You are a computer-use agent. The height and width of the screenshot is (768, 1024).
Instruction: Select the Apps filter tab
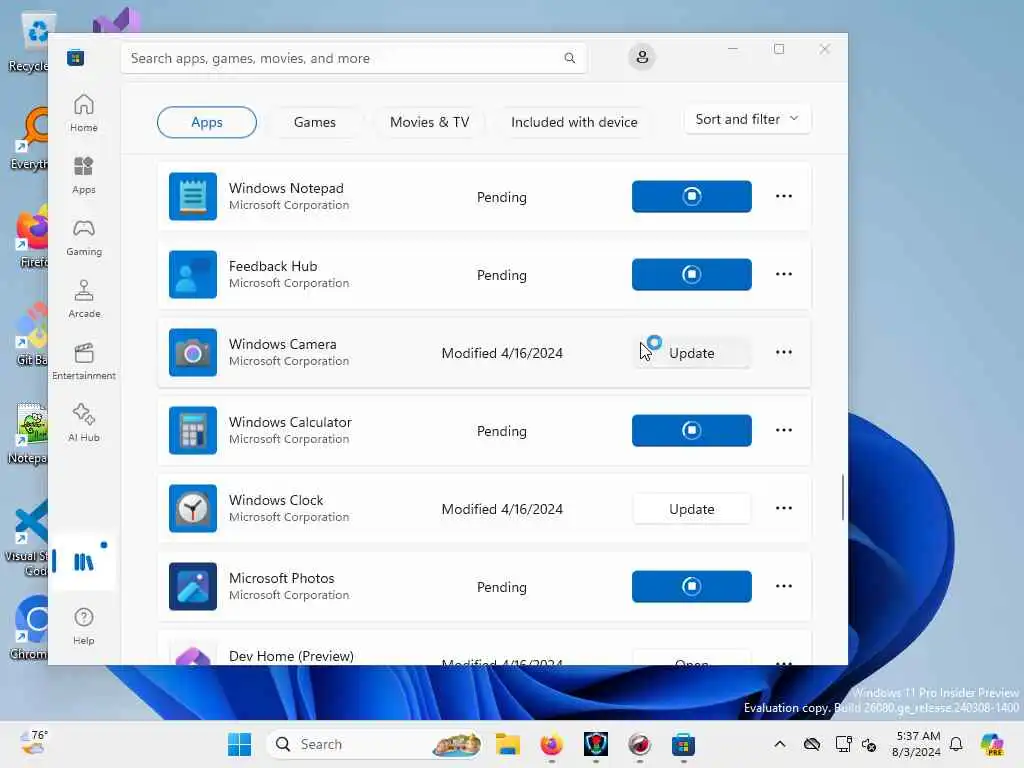pyautogui.click(x=206, y=122)
